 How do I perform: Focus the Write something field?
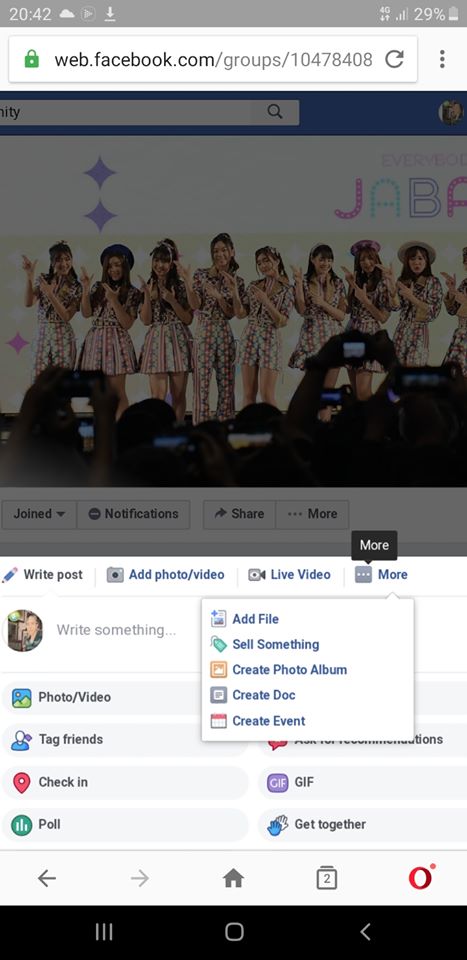tap(116, 630)
